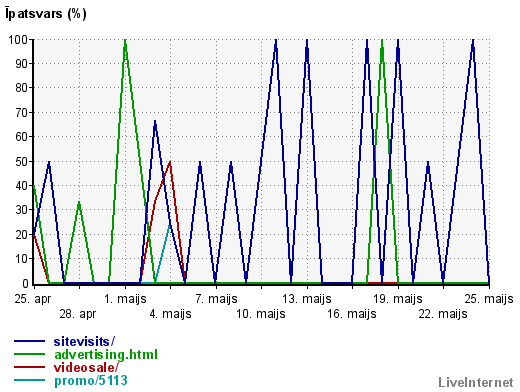Viewport: 520px width, 392px height.
Task: Click the 25. maijs date label
Action: [489, 299]
